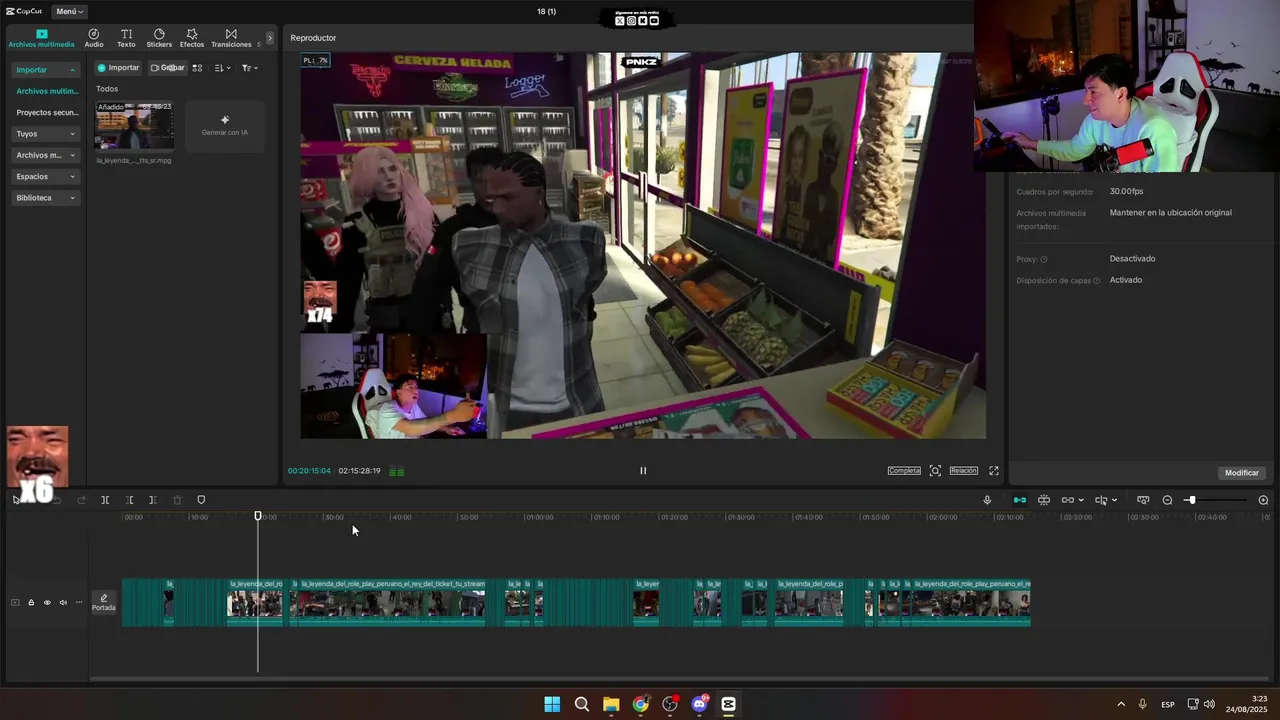Open Chrome from taskbar
The width and height of the screenshot is (1280, 720).
pos(641,704)
